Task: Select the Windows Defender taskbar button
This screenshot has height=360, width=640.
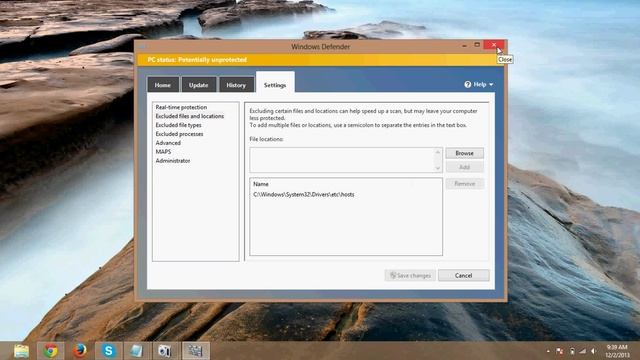Action: pyautogui.click(x=195, y=351)
